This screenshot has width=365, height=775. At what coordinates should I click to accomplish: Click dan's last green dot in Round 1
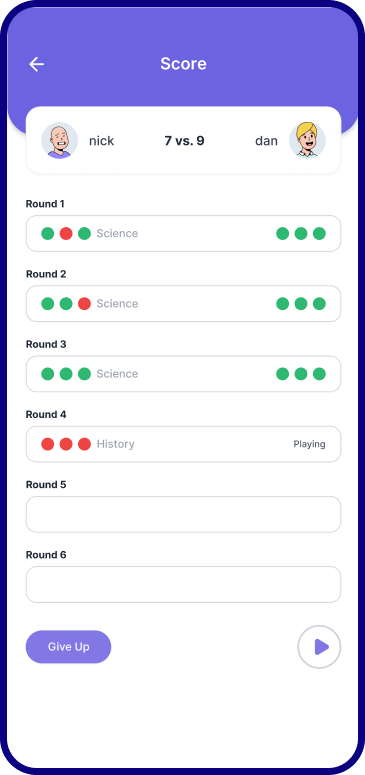[x=319, y=233]
